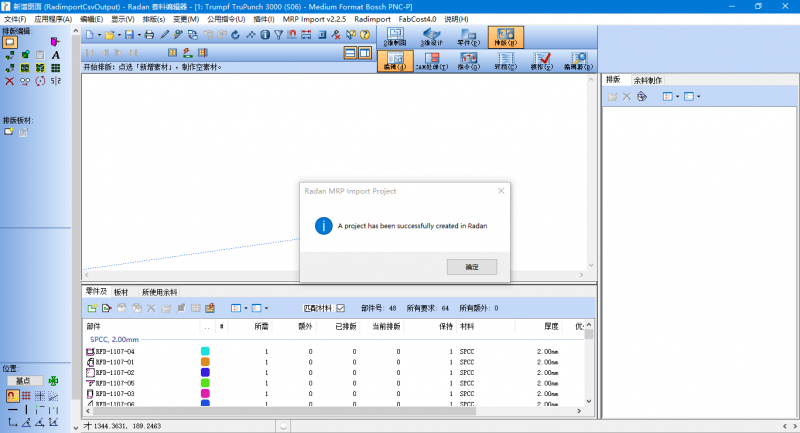
Task: Click the help question mark icon
Action: click(x=365, y=35)
